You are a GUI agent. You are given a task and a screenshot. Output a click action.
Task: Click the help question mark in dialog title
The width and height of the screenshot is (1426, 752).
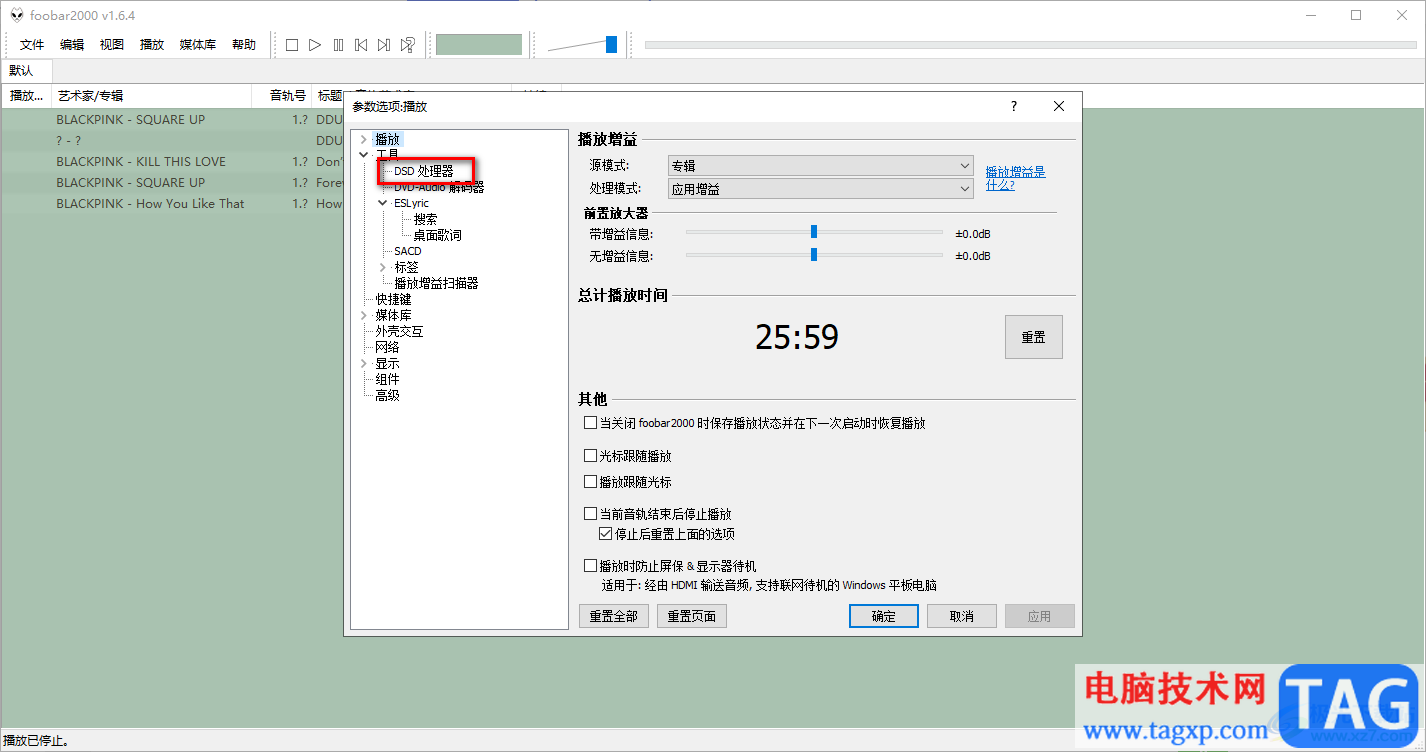[x=1014, y=106]
